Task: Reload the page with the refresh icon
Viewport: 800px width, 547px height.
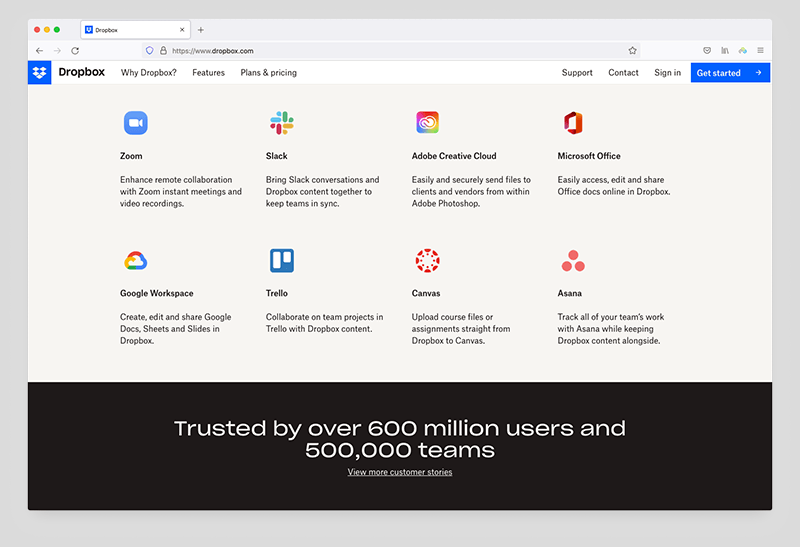Action: tap(75, 51)
